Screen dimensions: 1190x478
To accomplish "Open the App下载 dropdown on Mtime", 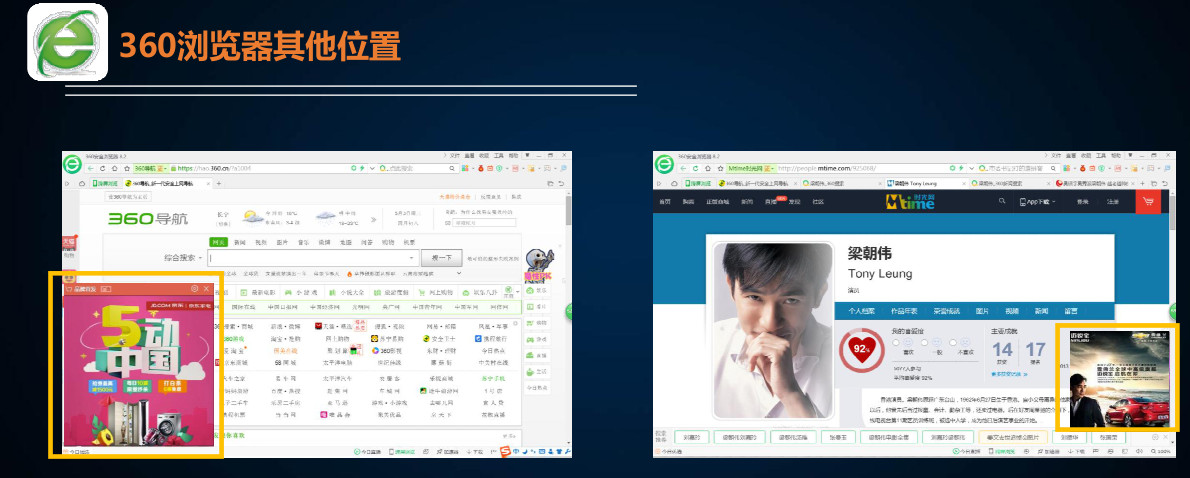I will (x=1038, y=202).
